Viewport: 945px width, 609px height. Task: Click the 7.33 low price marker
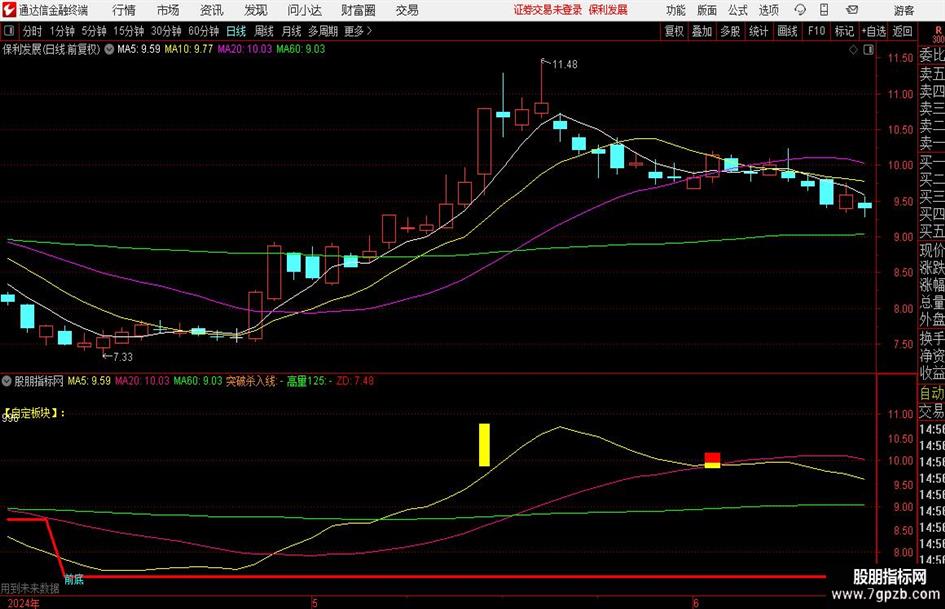(x=122, y=357)
